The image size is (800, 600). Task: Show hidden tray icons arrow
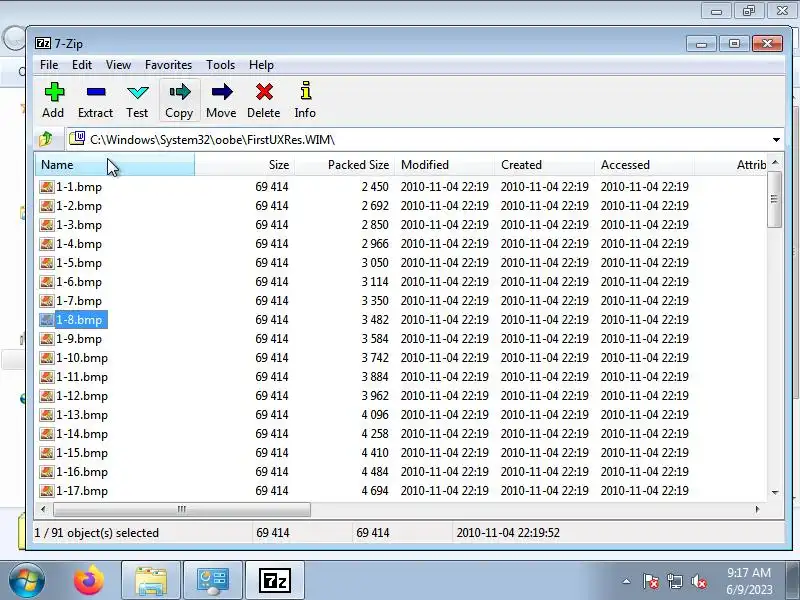point(627,581)
